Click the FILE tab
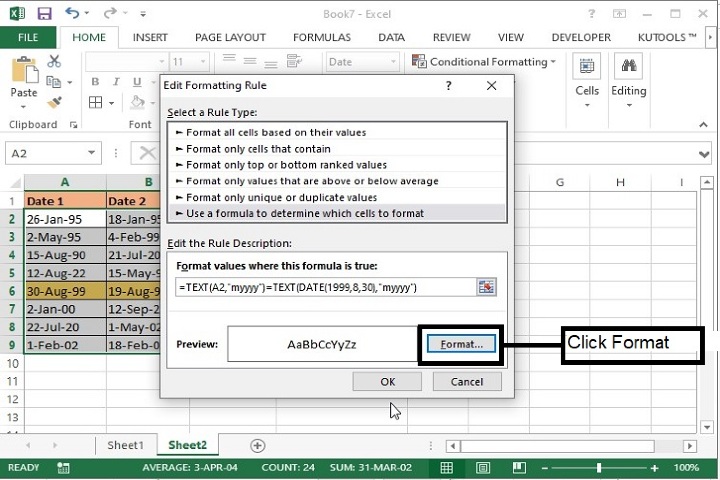Image resolution: width=720 pixels, height=480 pixels. (28, 37)
